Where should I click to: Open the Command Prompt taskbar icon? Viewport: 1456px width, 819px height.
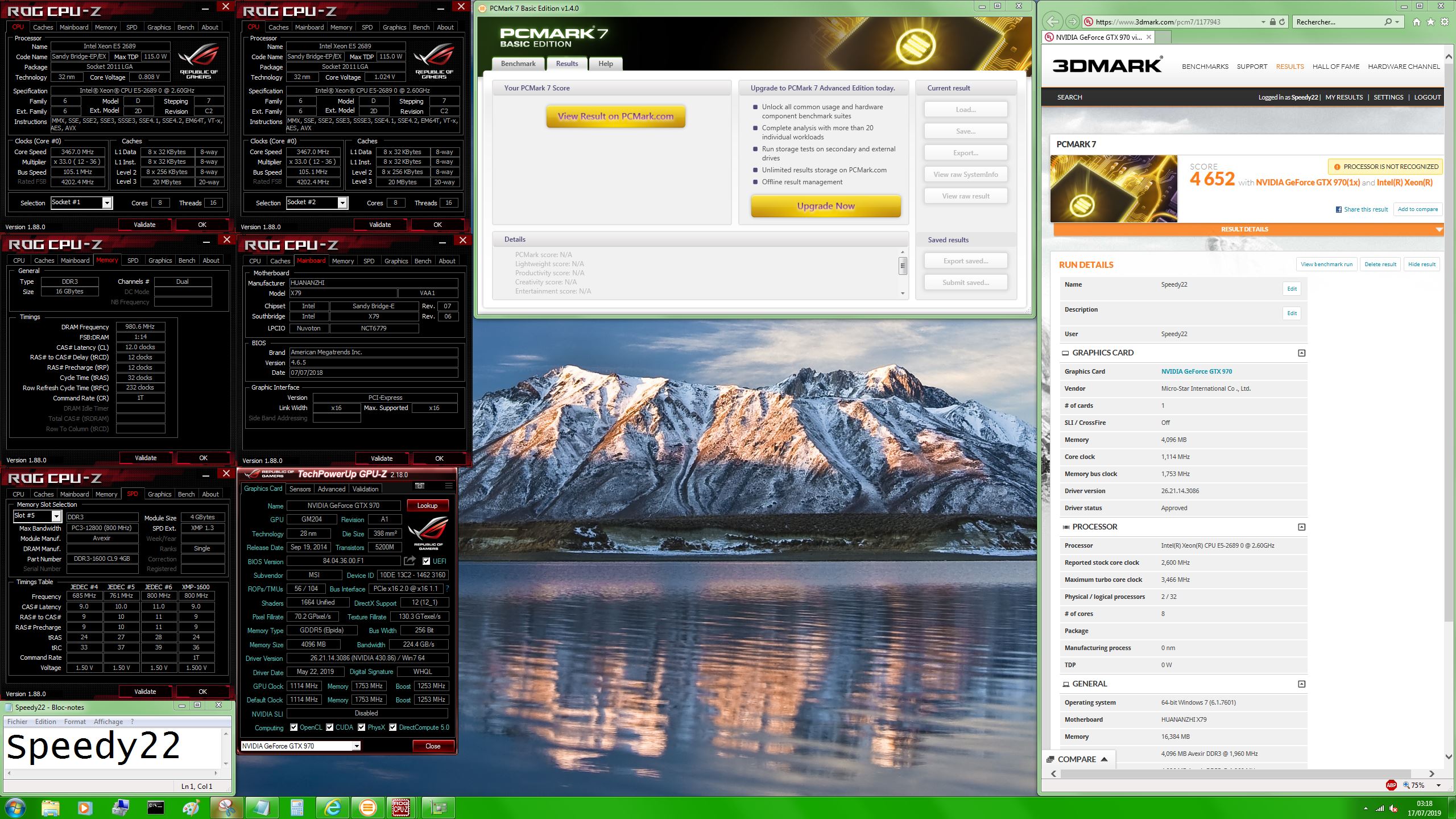click(155, 808)
